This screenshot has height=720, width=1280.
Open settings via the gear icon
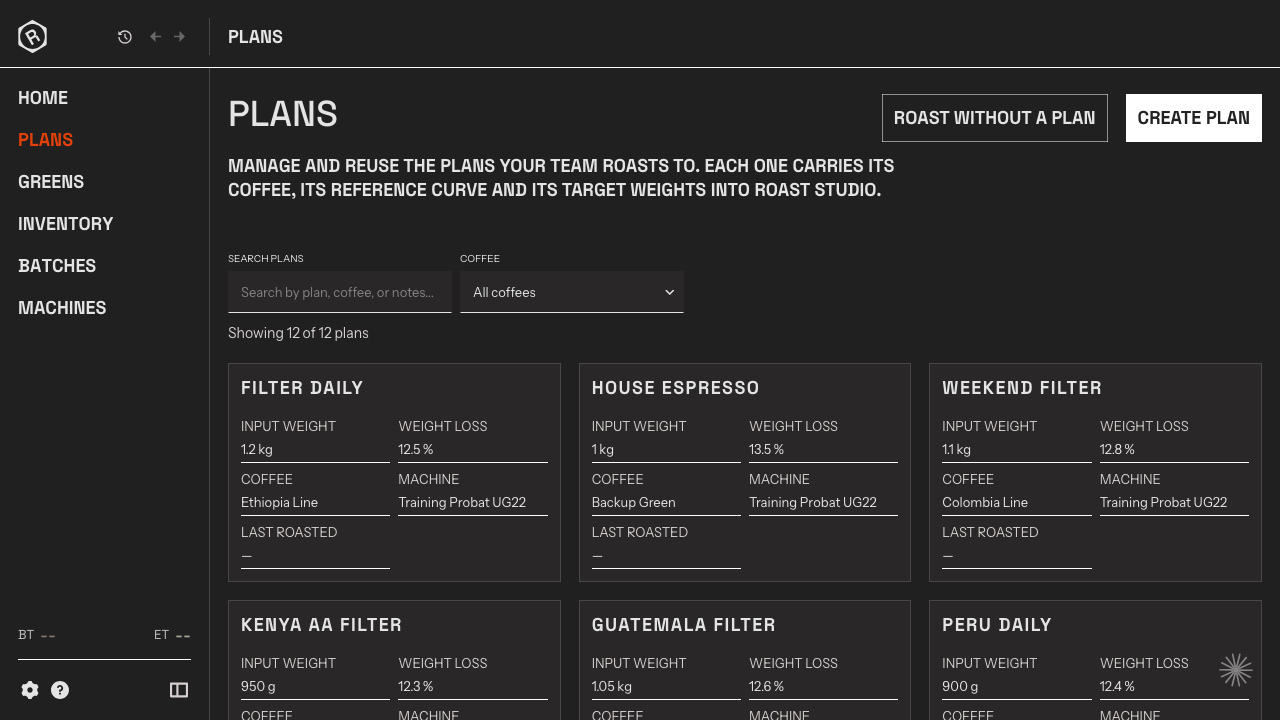pos(30,690)
